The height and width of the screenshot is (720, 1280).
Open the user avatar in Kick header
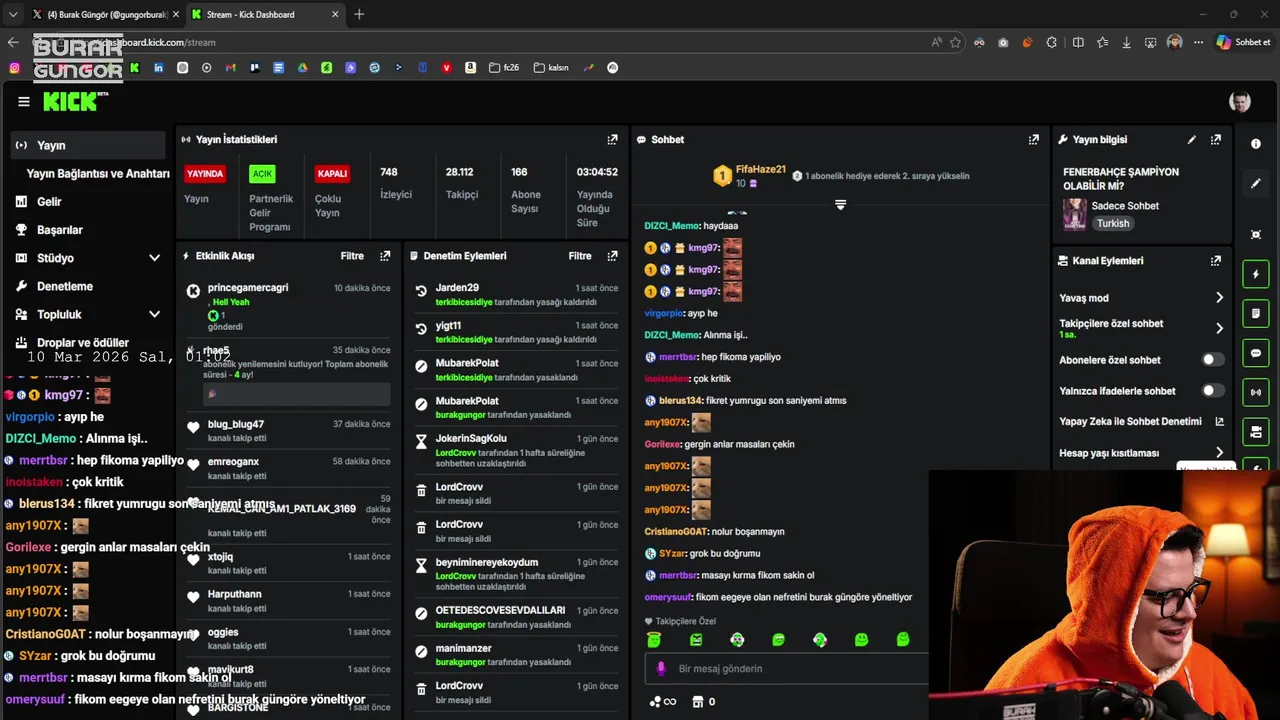coord(1239,102)
